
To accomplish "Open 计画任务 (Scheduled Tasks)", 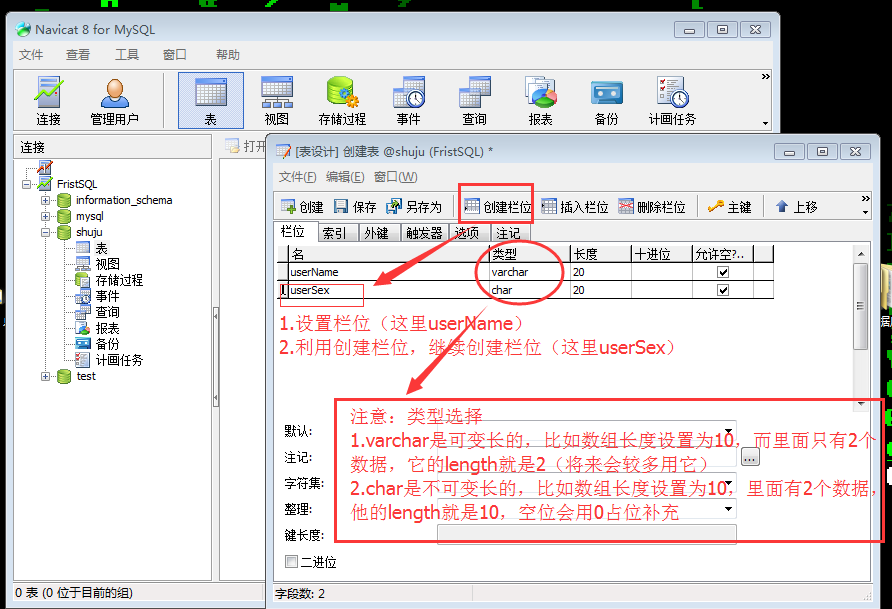I will tap(671, 99).
